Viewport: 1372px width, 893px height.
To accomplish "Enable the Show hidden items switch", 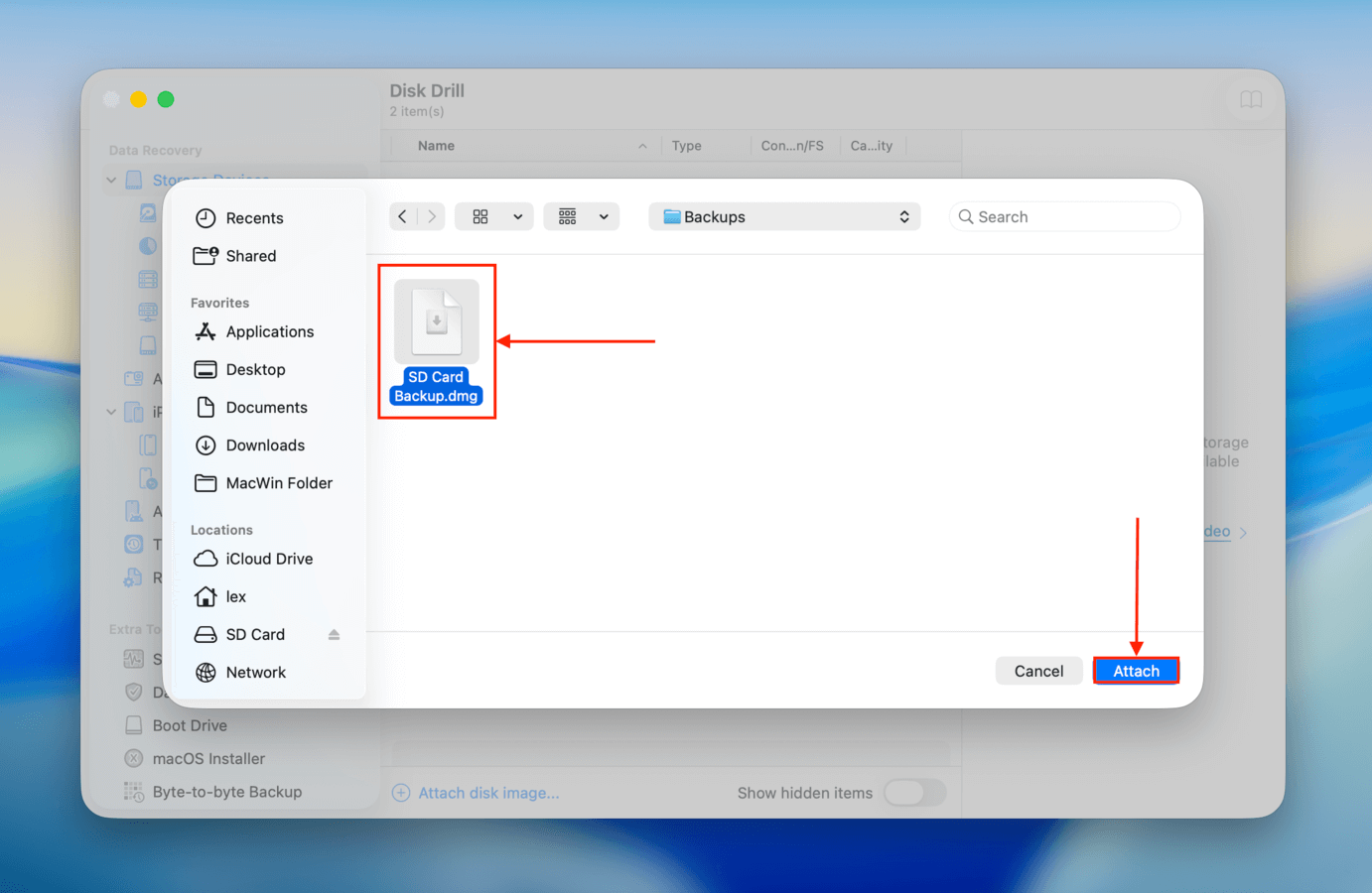I will [914, 793].
